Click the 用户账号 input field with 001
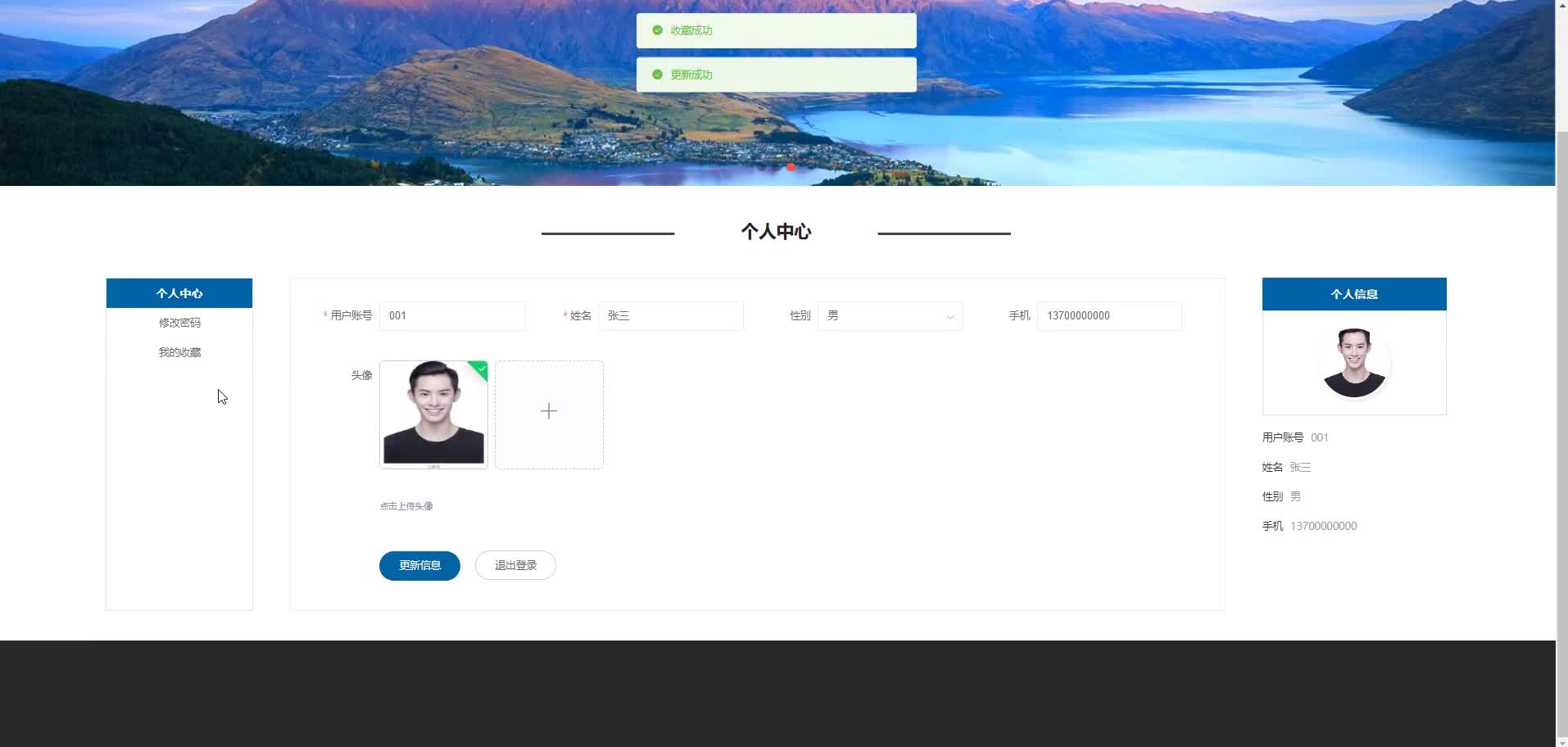Viewport: 1568px width, 747px height. (452, 316)
